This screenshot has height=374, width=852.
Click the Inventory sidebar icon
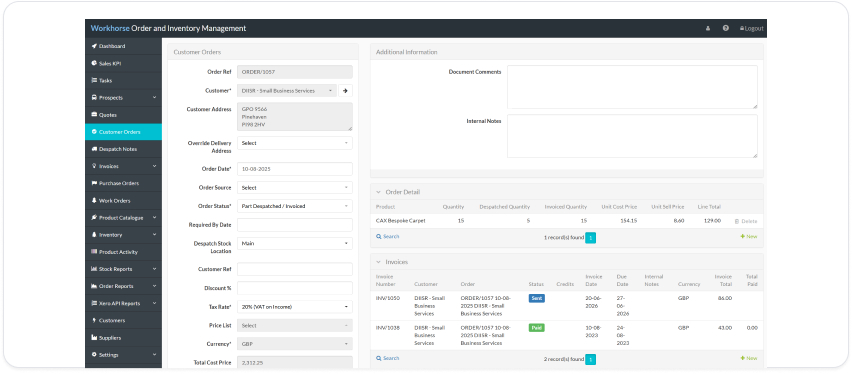tap(94, 235)
